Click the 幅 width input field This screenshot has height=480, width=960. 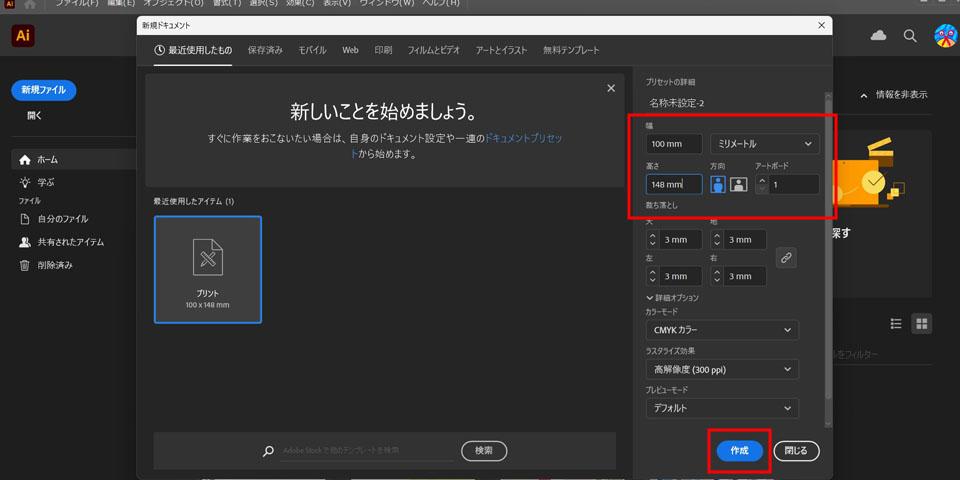(673, 144)
